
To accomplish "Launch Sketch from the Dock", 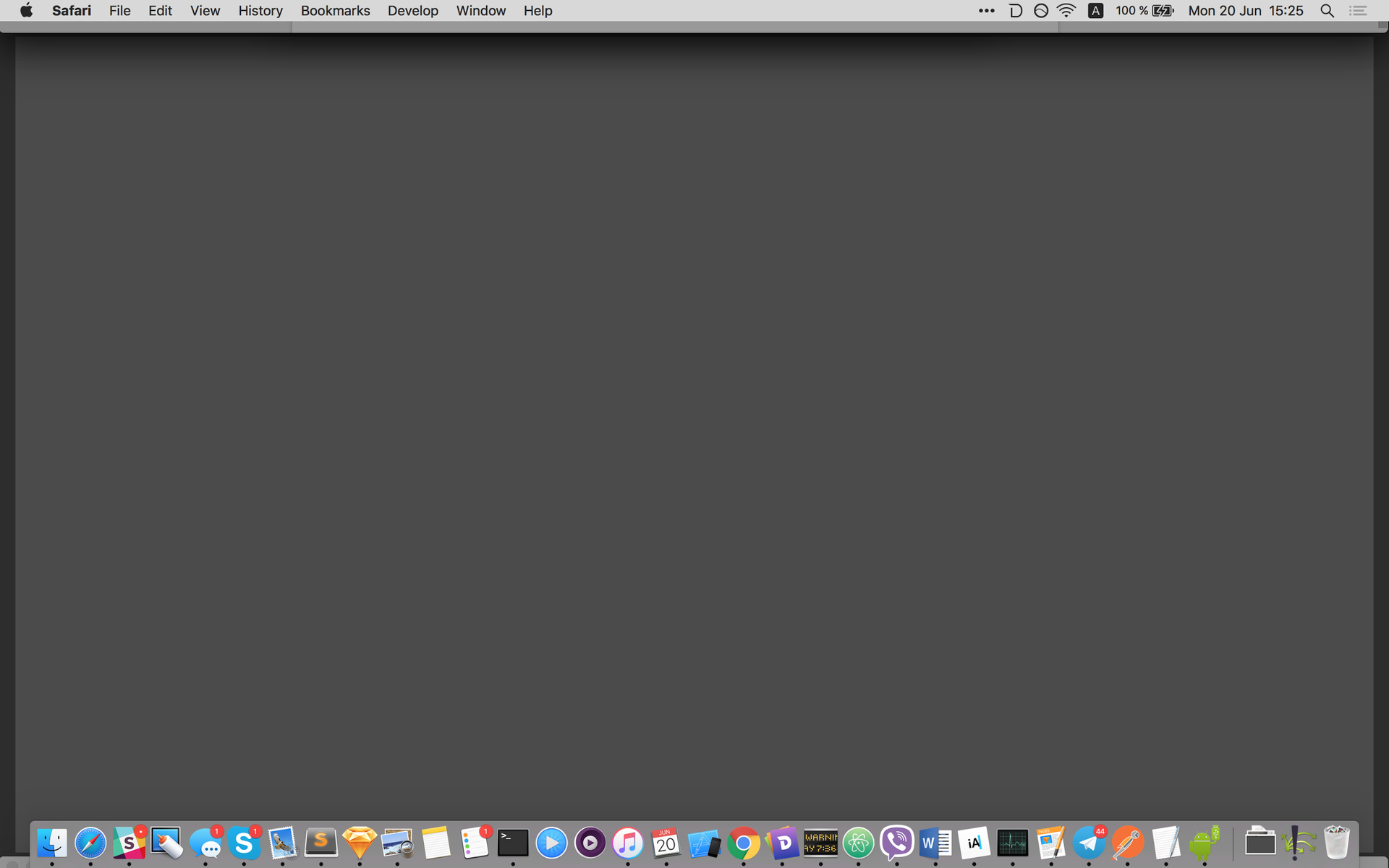I will coord(360,843).
